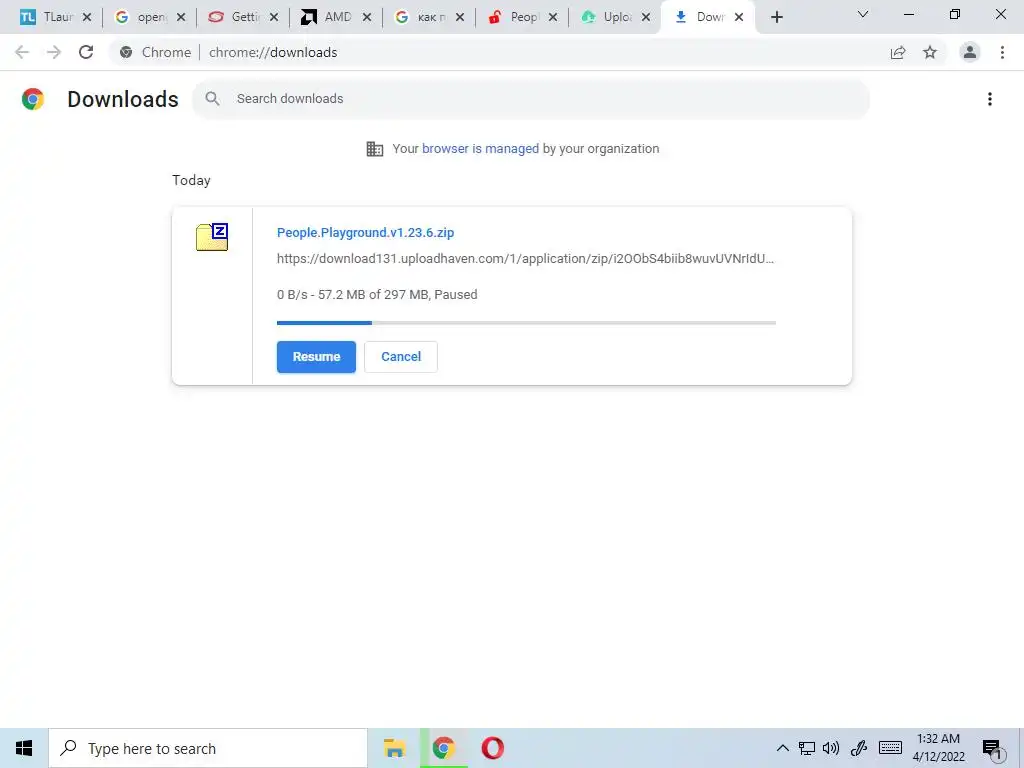This screenshot has width=1024, height=768.
Task: Close the TLauncher tab
Action: 87,17
